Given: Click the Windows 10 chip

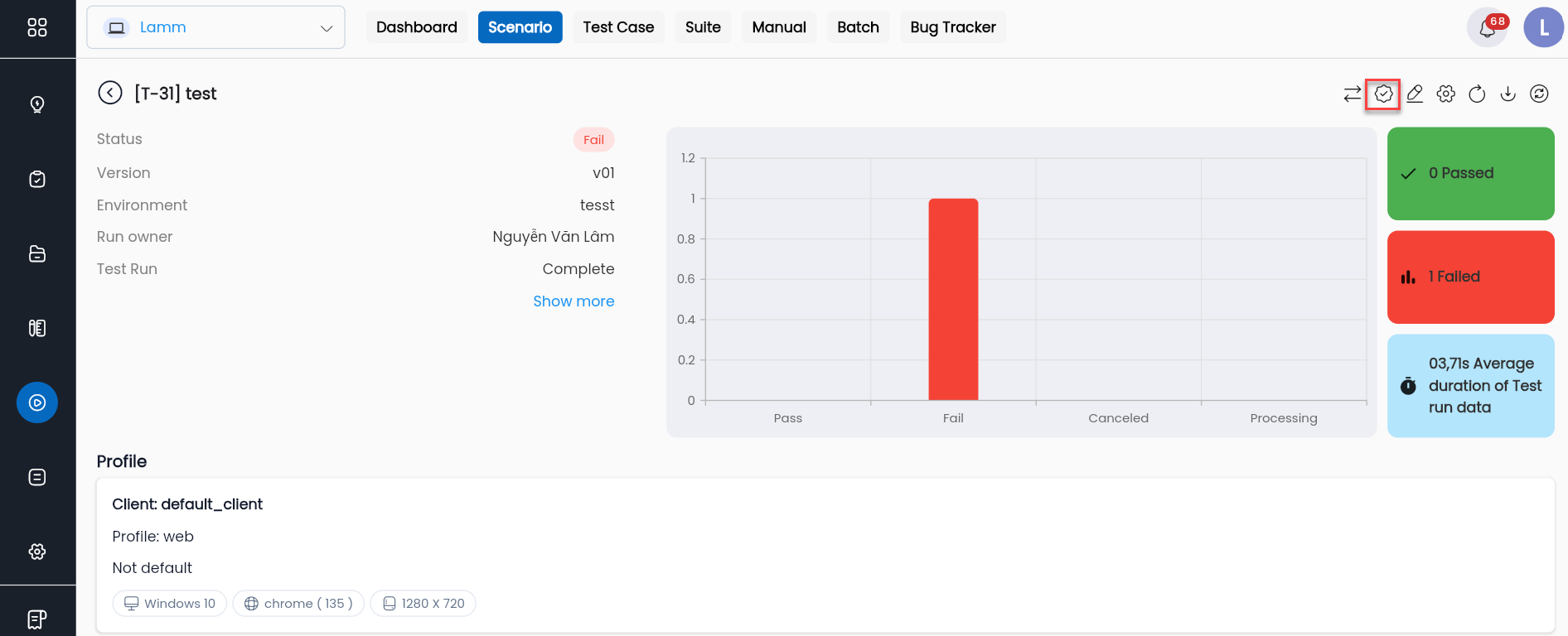Looking at the screenshot, I should click(x=170, y=604).
